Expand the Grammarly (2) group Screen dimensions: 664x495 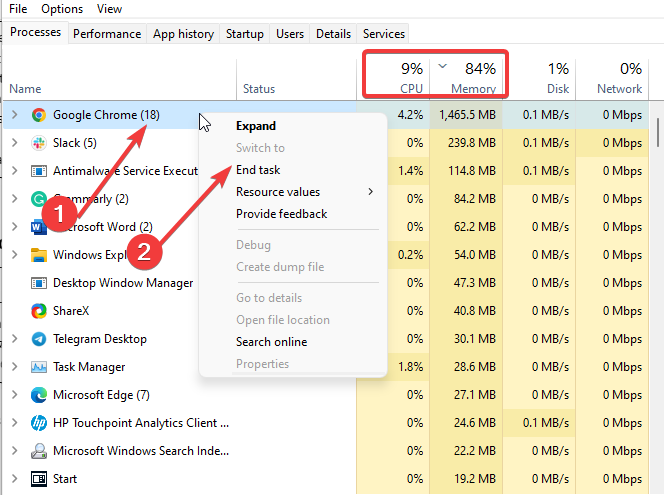(x=14, y=199)
